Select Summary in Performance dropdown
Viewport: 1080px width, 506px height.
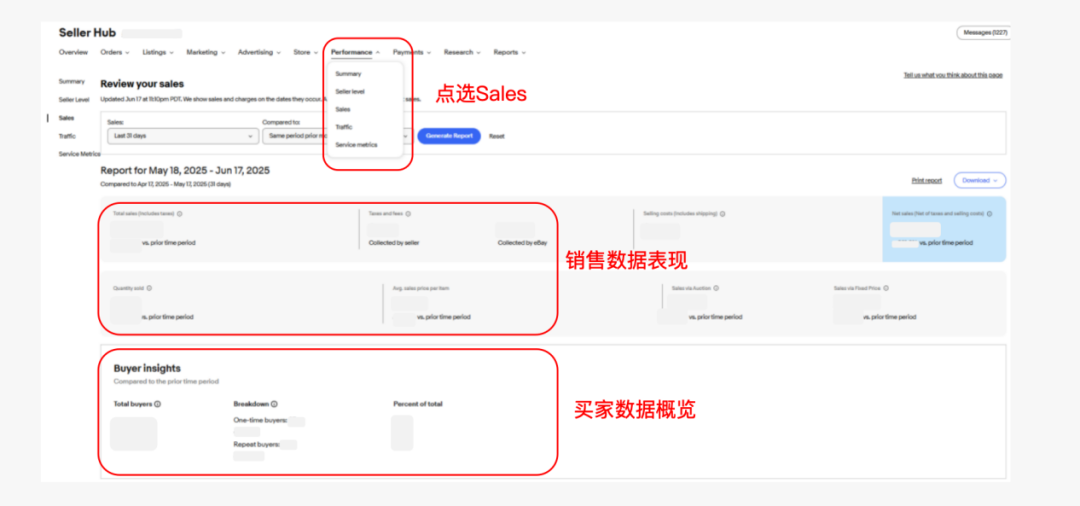pyautogui.click(x=348, y=74)
